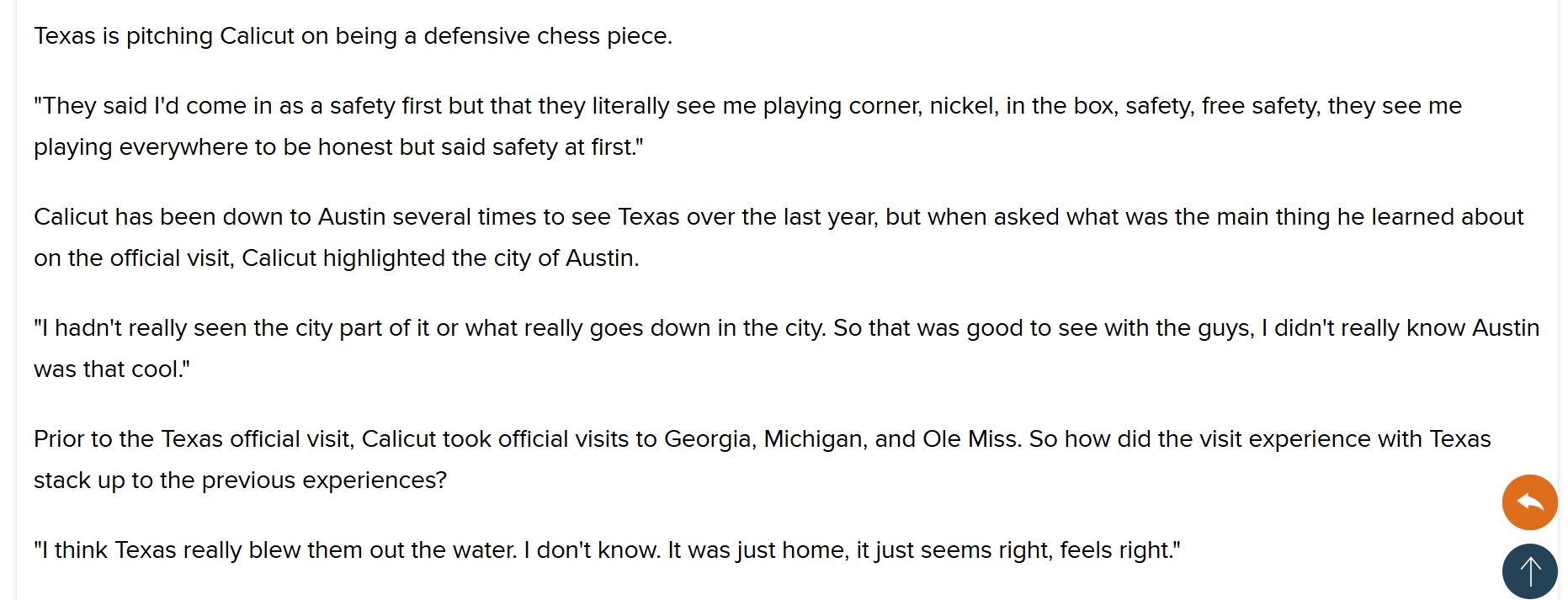Viewport: 1568px width, 600px height.
Task: Click the words "Ole Miss" in the paragraph
Action: (972, 439)
